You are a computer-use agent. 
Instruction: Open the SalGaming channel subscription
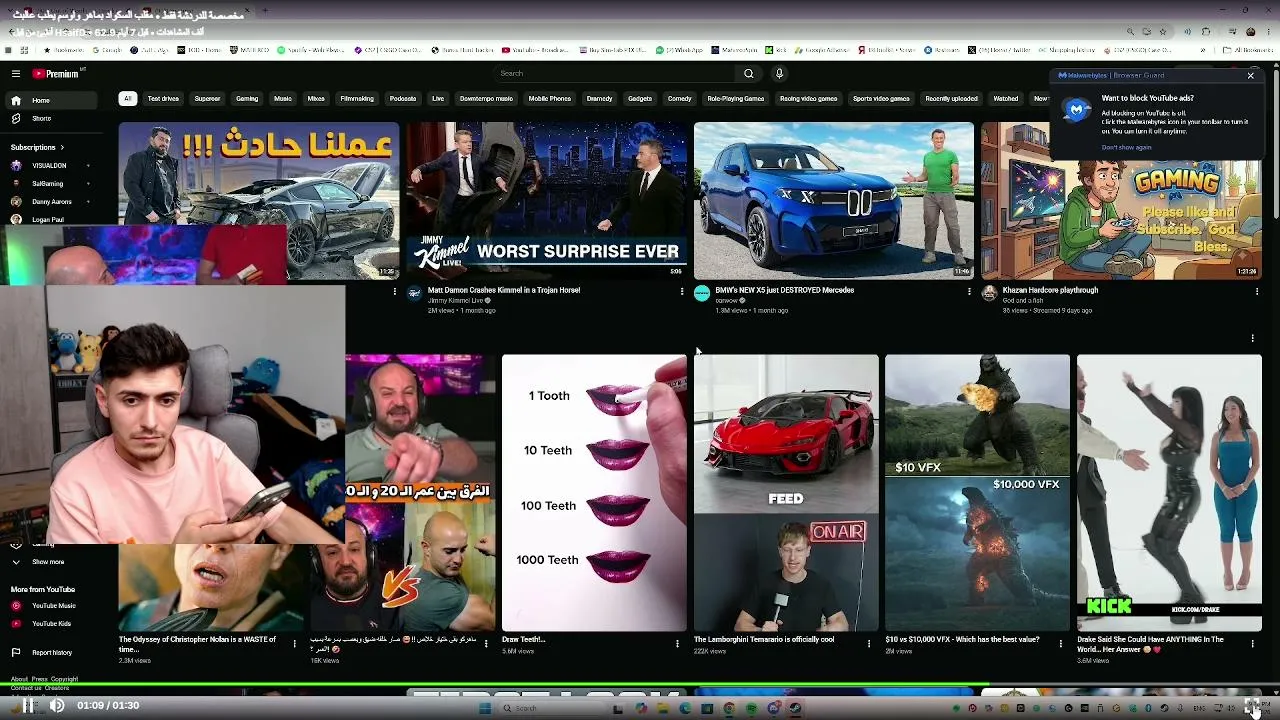[x=50, y=183]
